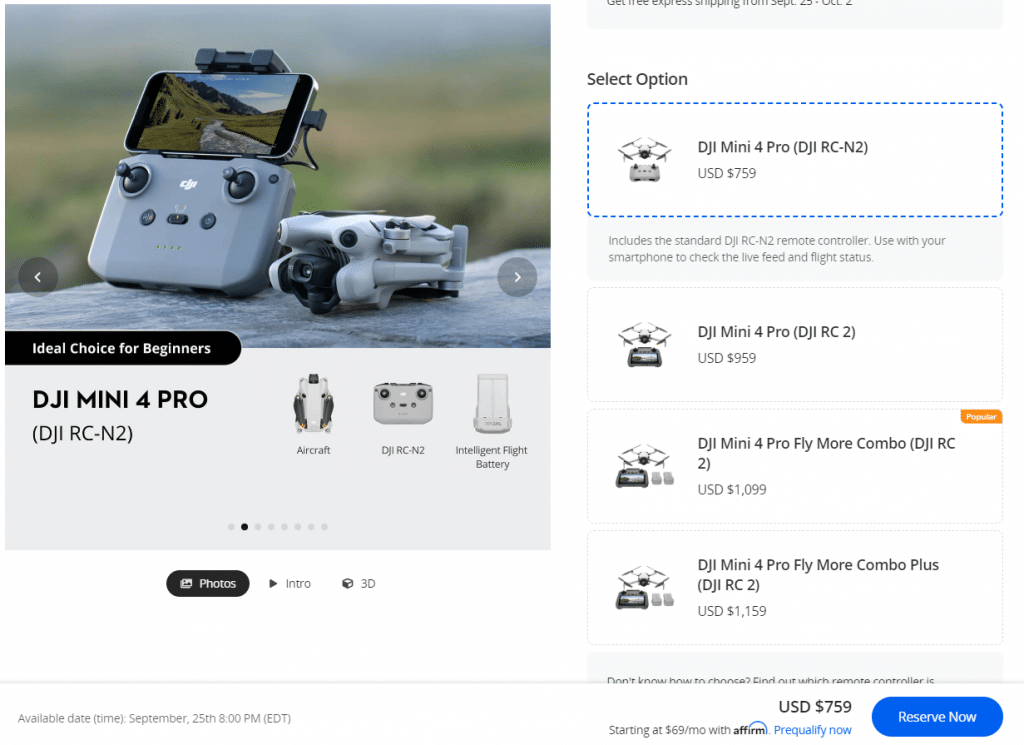Click the Affirm logo
This screenshot has width=1024, height=745.
[x=750, y=729]
